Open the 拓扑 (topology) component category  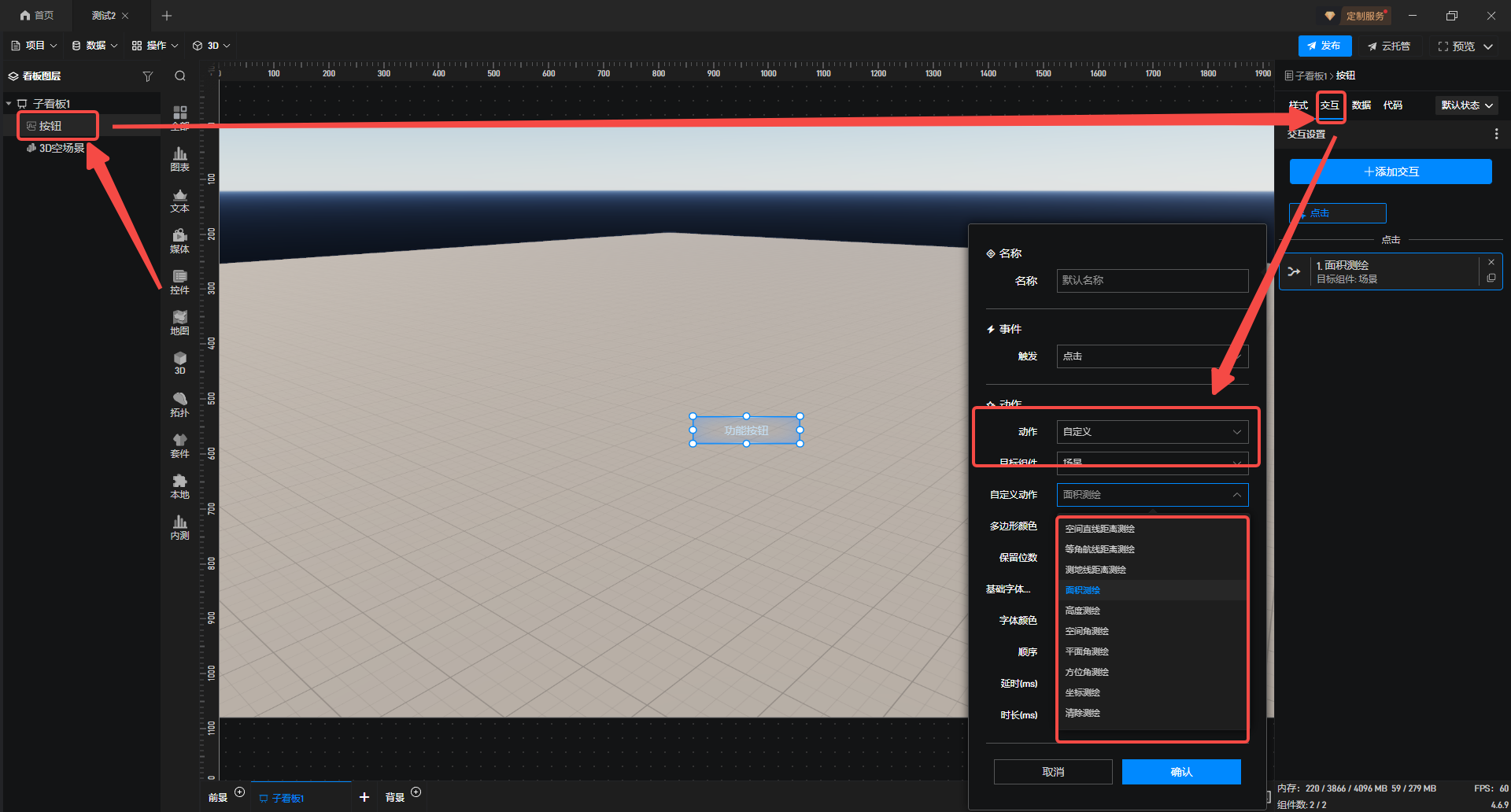179,404
